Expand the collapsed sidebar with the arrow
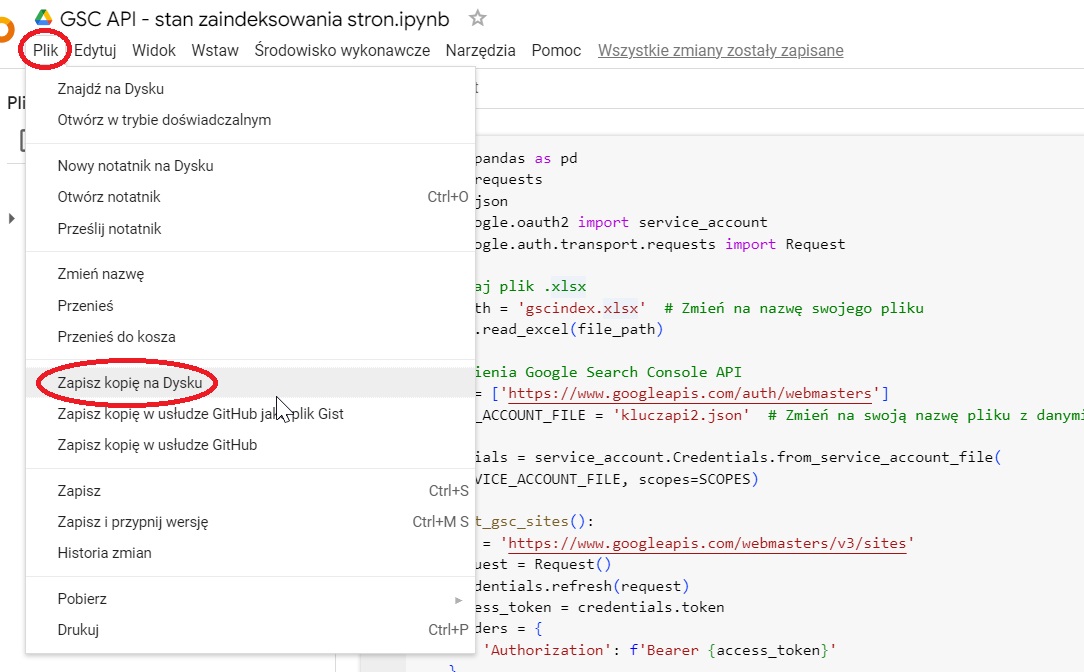The image size is (1084, 672). pos(10,218)
